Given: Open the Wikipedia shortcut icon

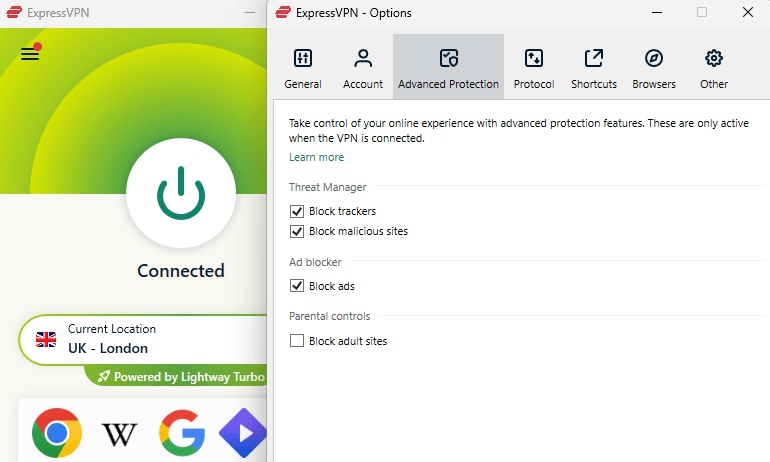Looking at the screenshot, I should click(120, 434).
